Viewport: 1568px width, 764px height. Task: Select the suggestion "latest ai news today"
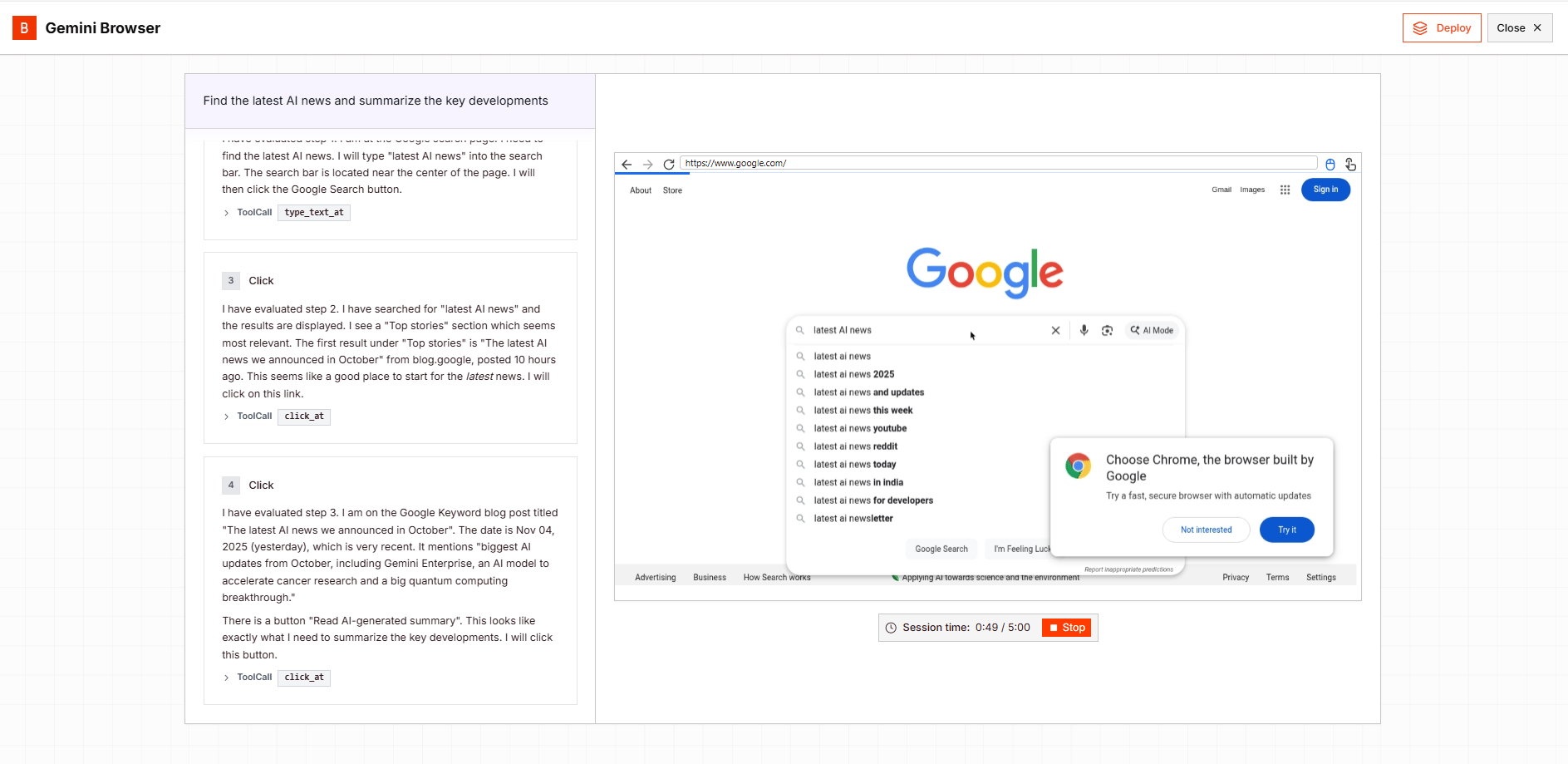click(855, 465)
